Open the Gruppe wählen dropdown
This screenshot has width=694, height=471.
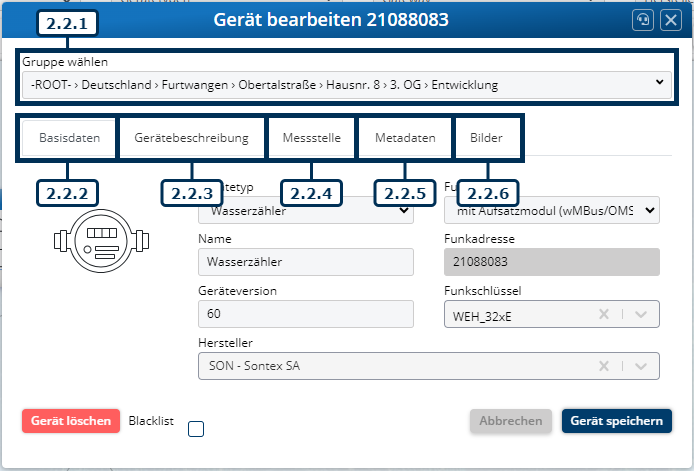coord(346,85)
